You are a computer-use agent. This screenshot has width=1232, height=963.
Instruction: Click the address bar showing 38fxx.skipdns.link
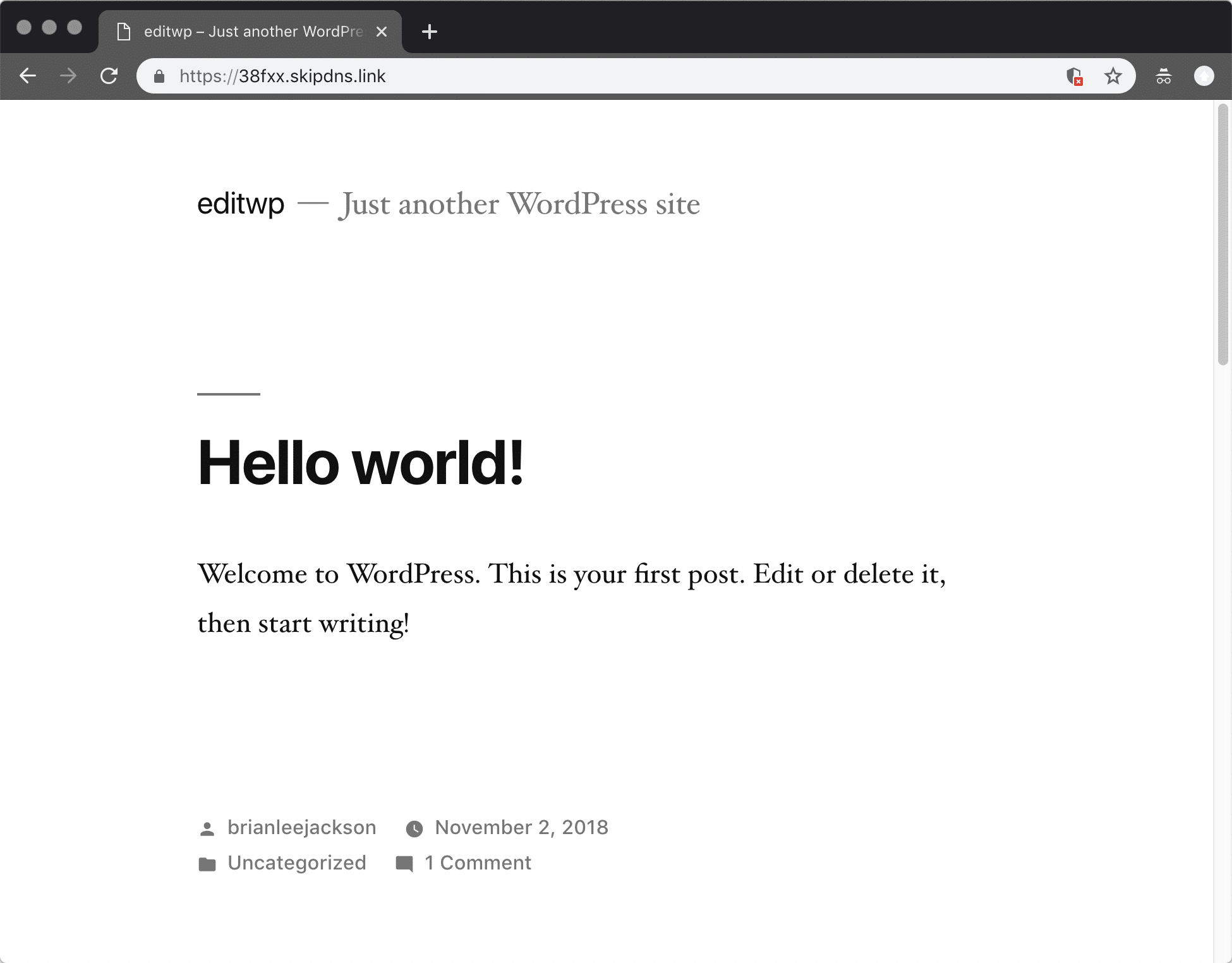636,76
